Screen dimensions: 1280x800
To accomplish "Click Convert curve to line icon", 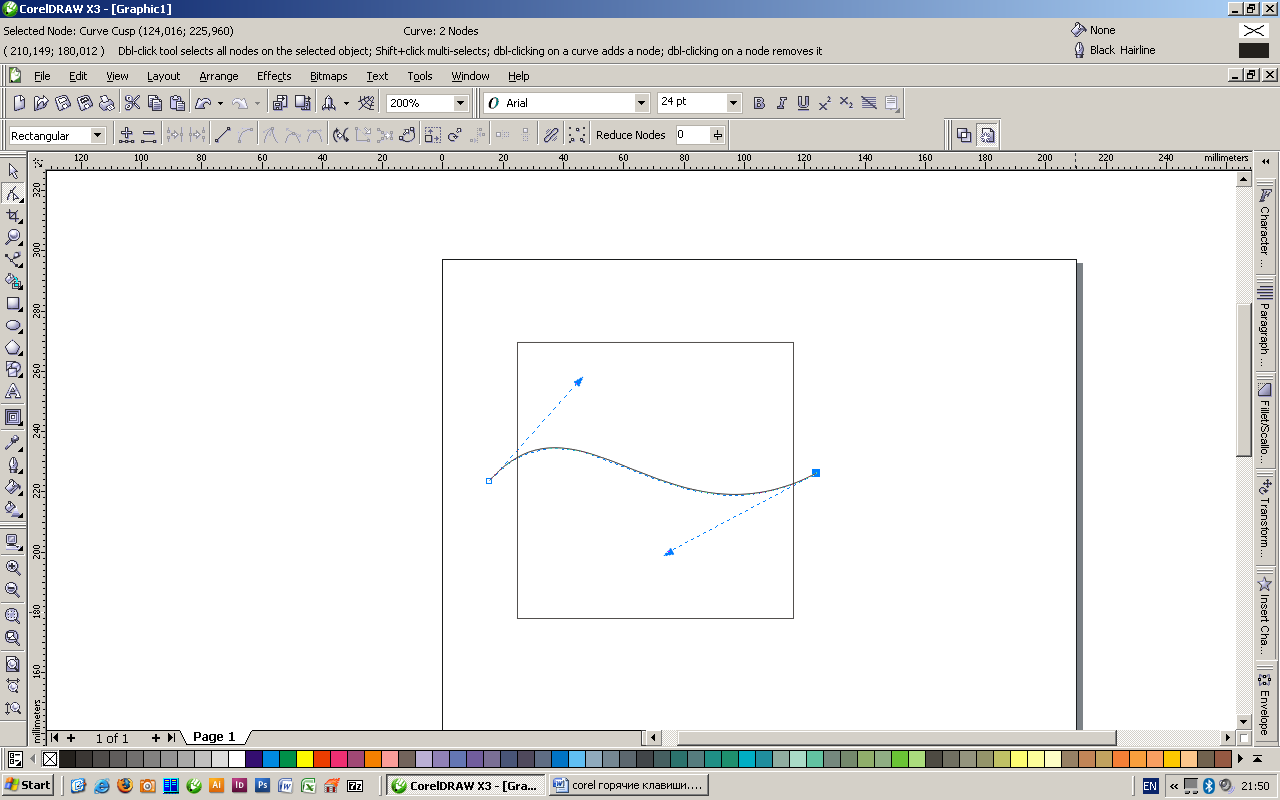I will 223,135.
